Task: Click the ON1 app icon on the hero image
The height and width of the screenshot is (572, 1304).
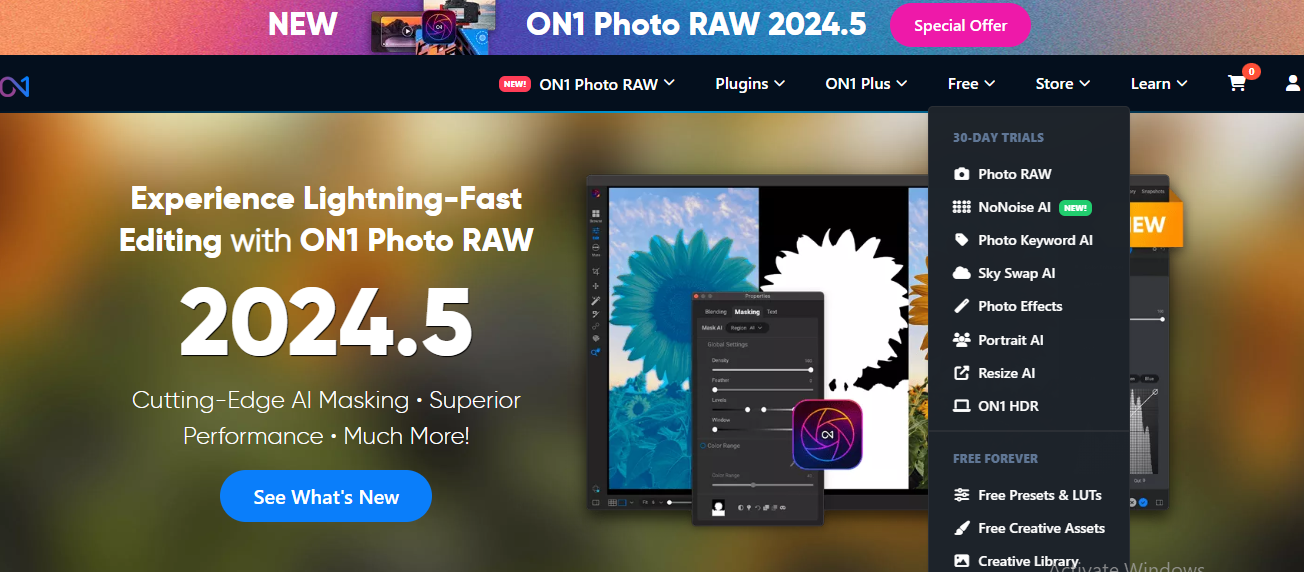Action: click(827, 435)
